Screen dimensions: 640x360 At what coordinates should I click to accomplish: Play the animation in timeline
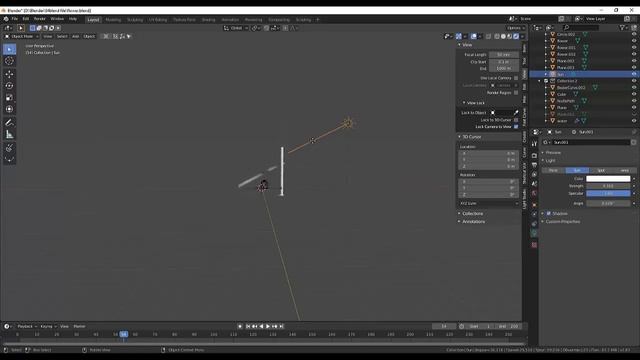268,326
